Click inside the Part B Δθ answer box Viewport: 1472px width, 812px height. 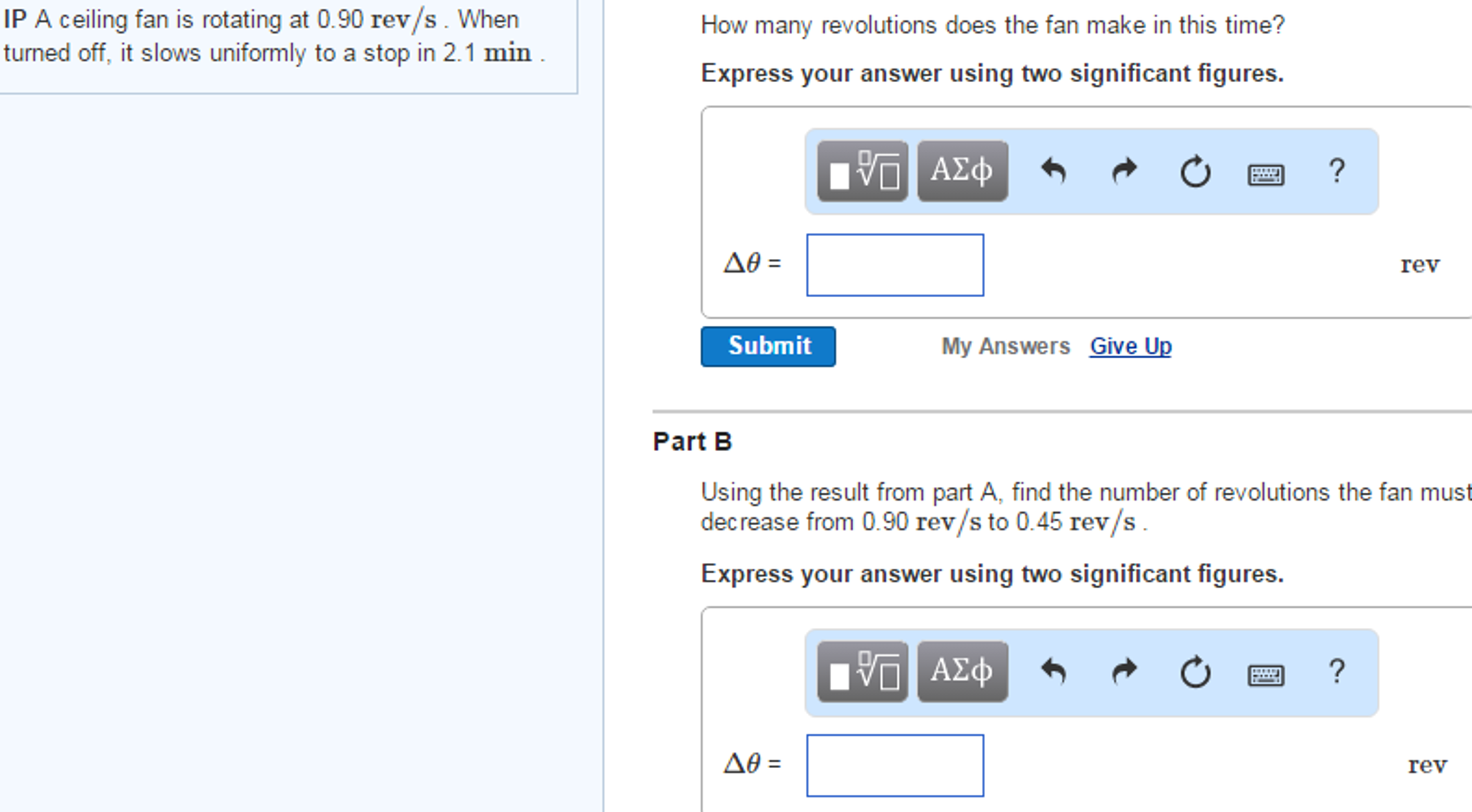895,766
